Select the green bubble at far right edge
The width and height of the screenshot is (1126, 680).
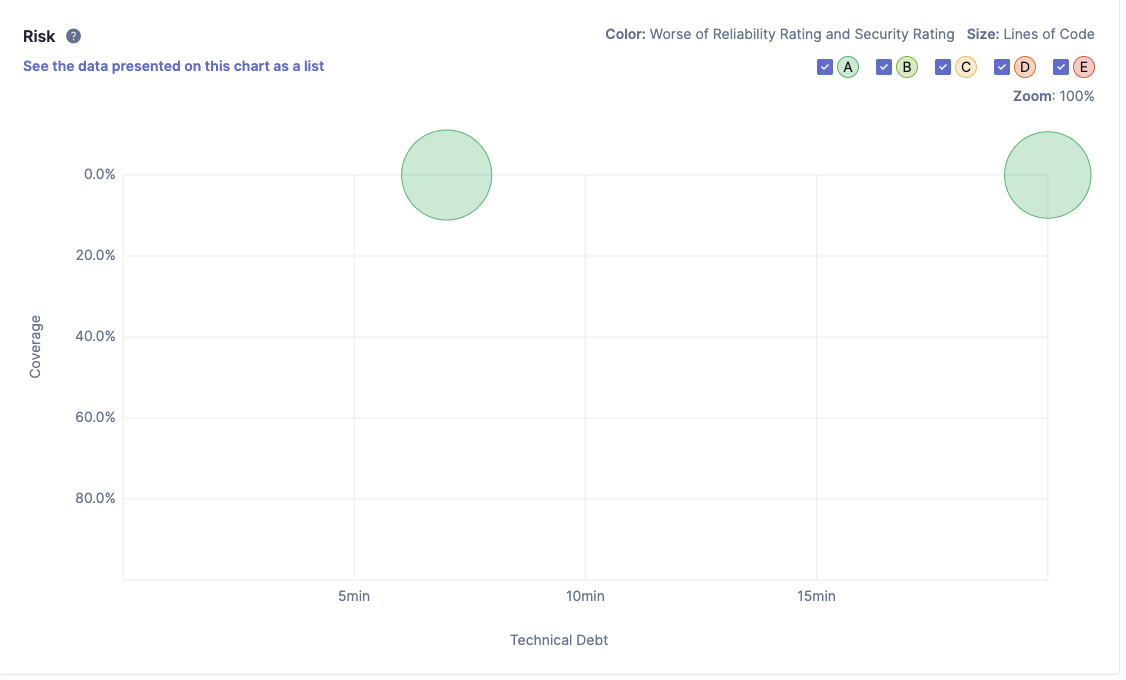tap(1047, 175)
